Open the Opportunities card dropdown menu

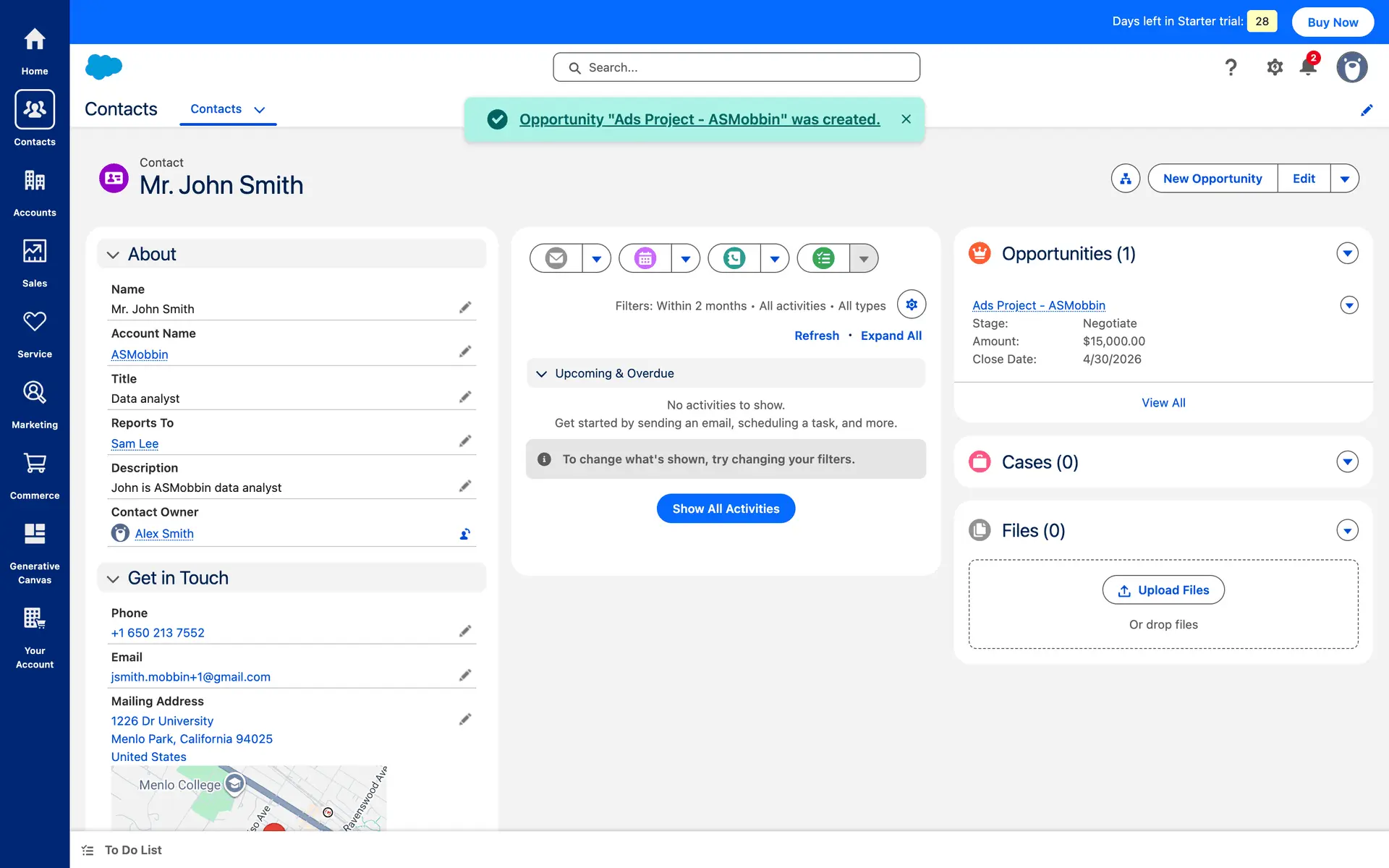pos(1347,254)
